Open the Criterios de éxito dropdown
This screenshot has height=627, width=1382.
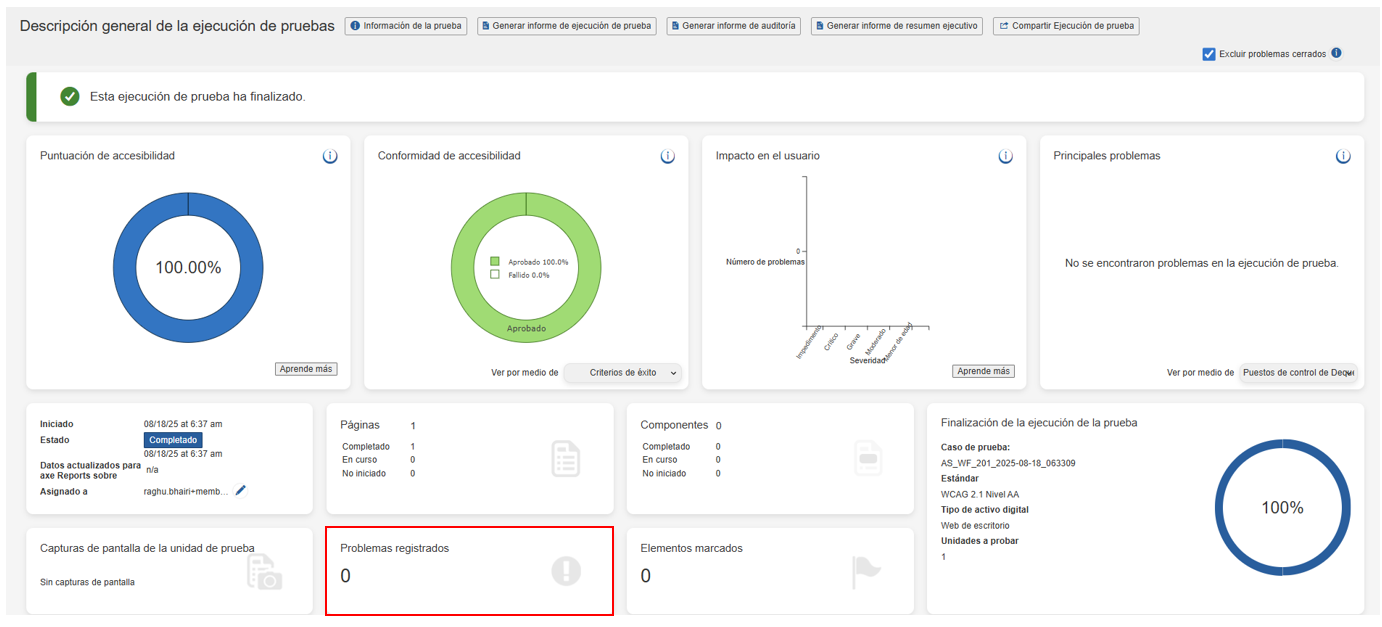(623, 373)
